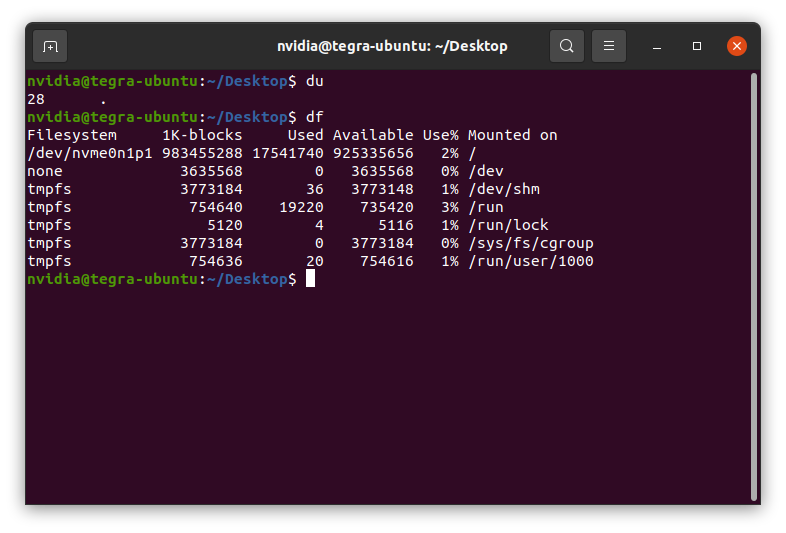Open the hamburger menu
The height and width of the screenshot is (533, 786).
pyautogui.click(x=609, y=46)
